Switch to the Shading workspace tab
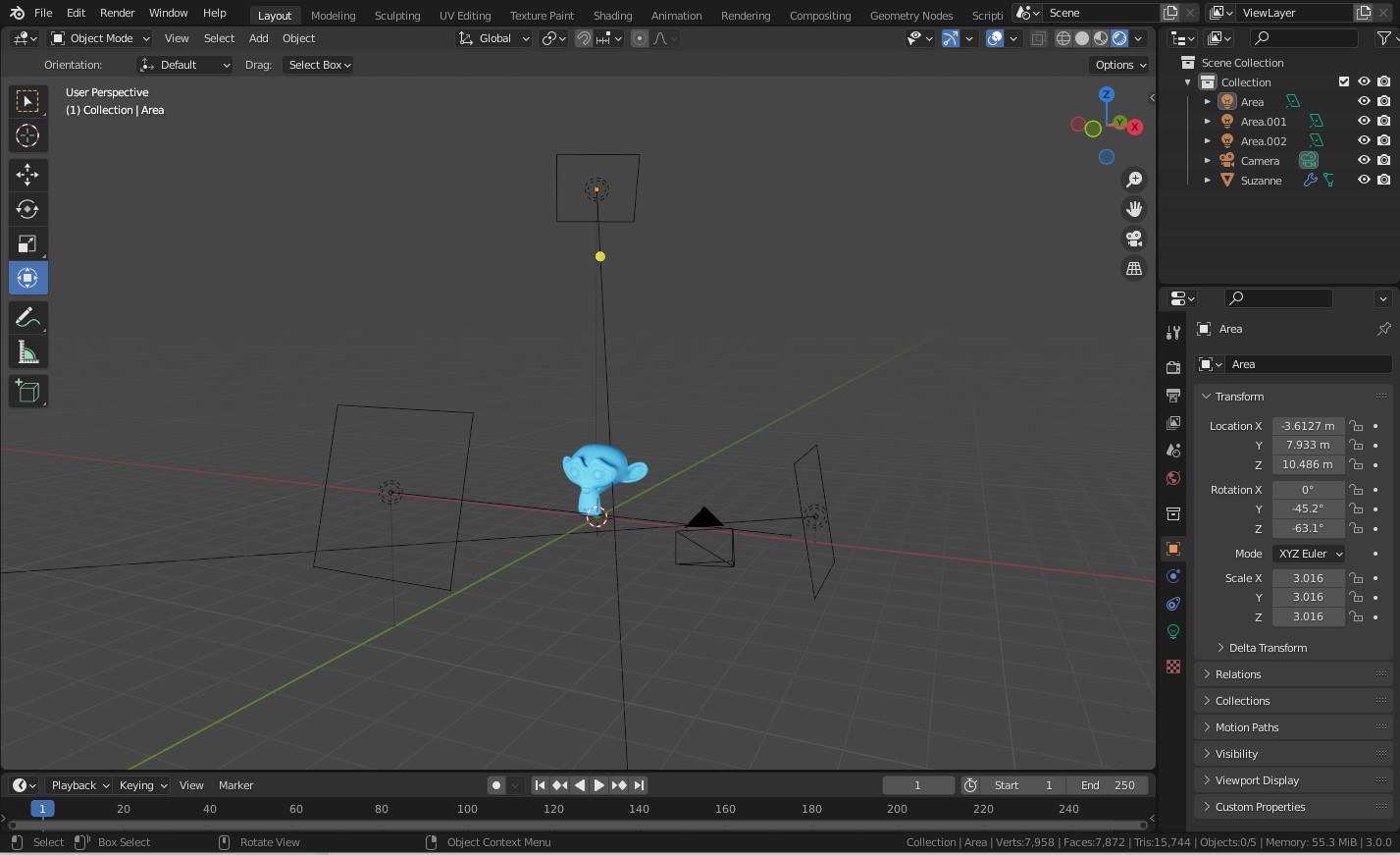This screenshot has height=855, width=1400. [x=611, y=14]
